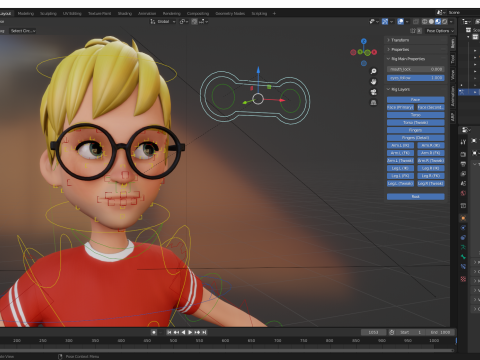Open Tool properties tab icon

[463, 142]
